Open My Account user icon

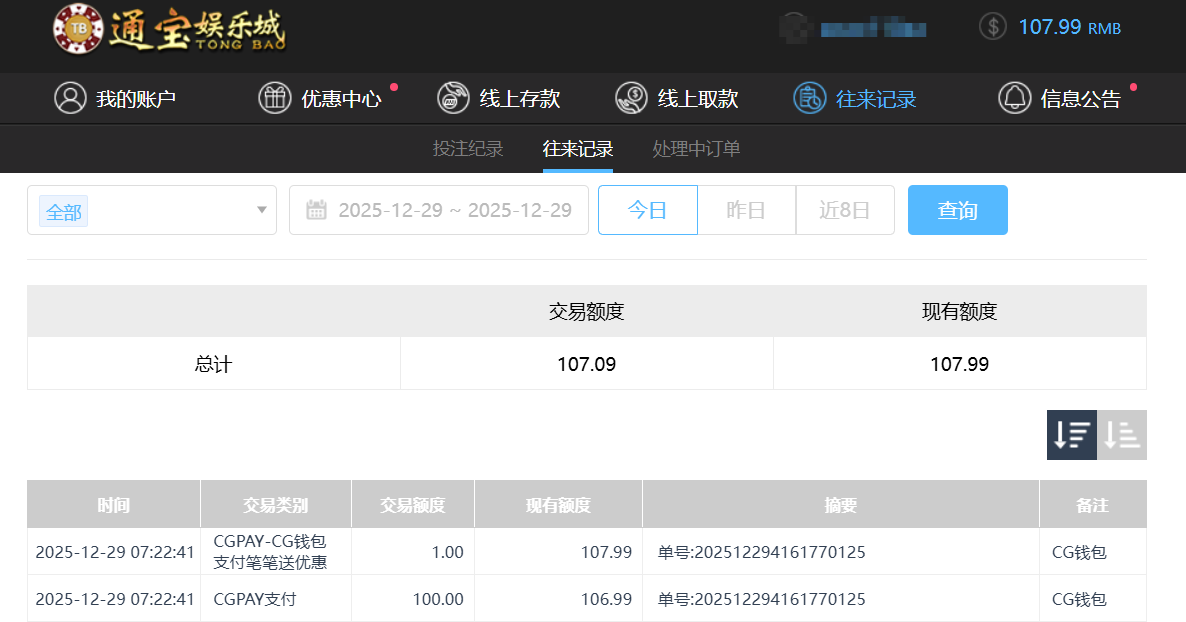pyautogui.click(x=70, y=98)
